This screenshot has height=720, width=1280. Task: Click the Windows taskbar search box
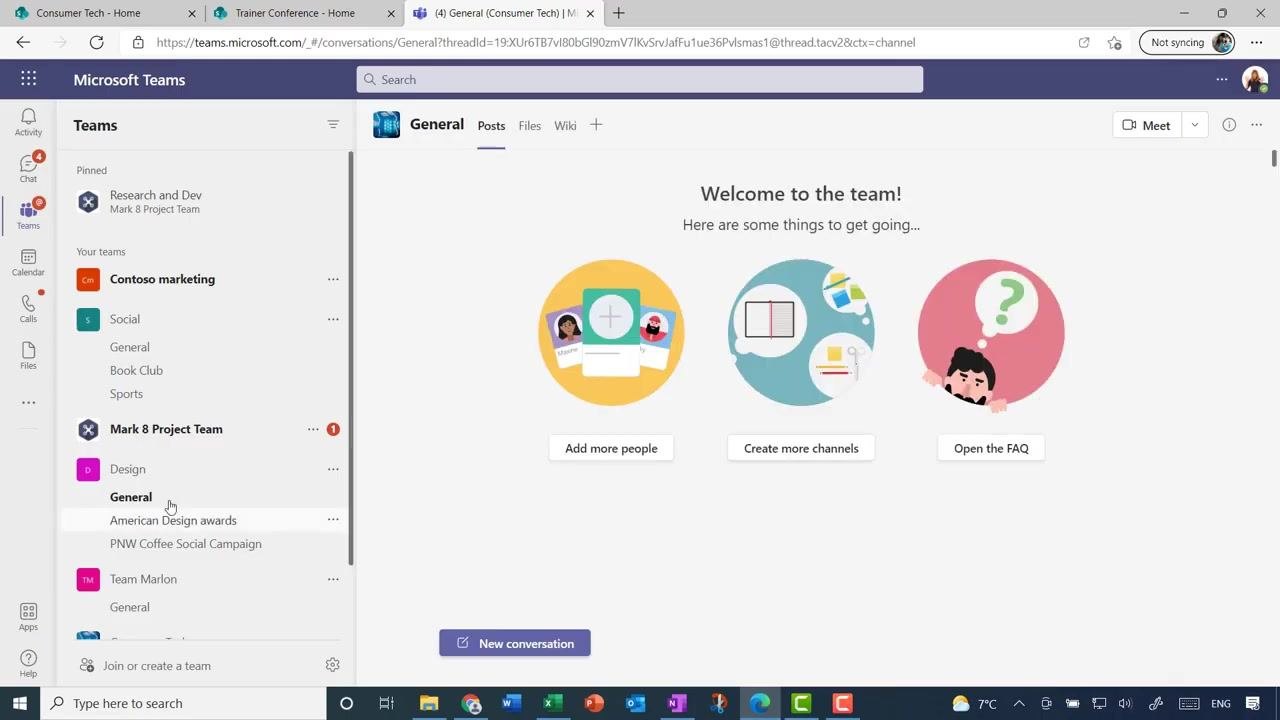point(184,703)
